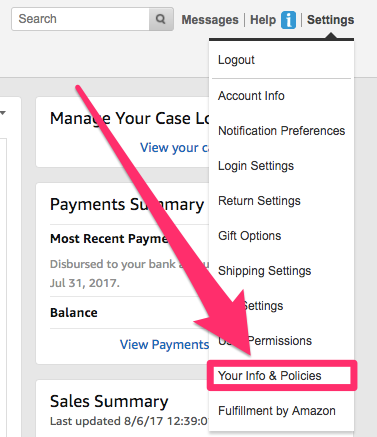The image size is (377, 437).
Task: Choose Logout from Settings menu
Action: click(x=236, y=60)
